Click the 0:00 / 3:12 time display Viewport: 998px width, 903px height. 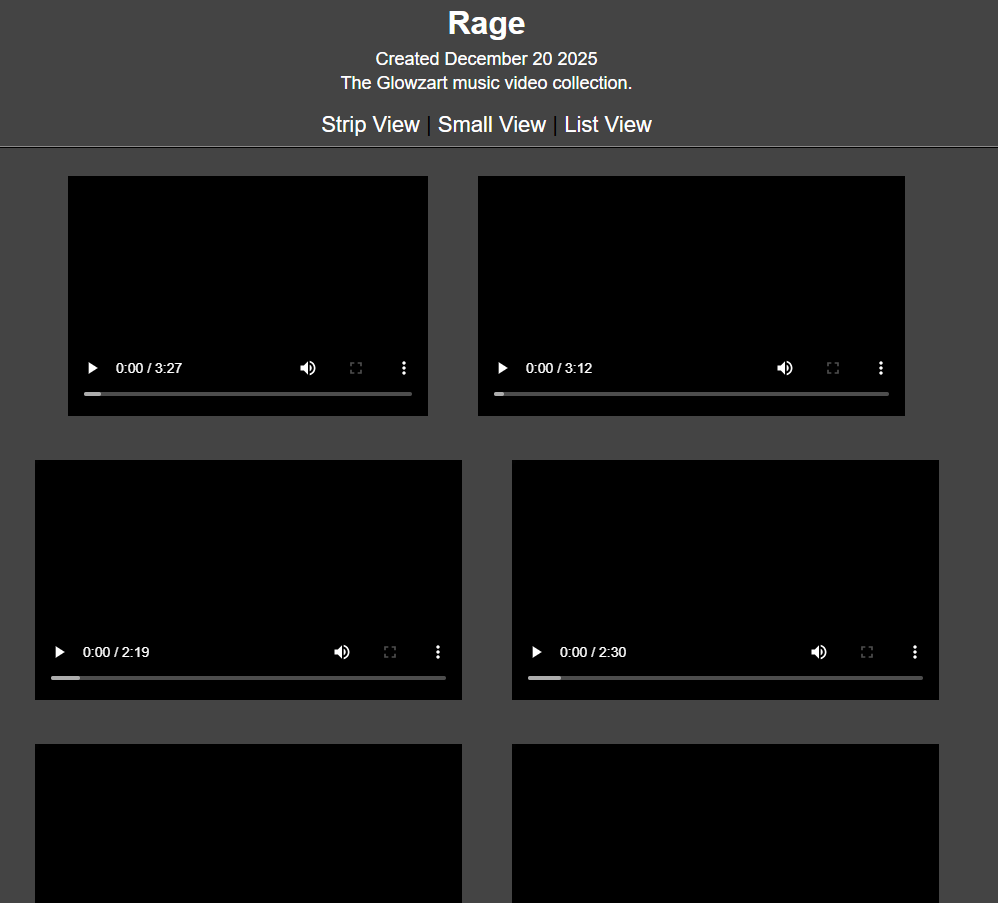pos(559,368)
